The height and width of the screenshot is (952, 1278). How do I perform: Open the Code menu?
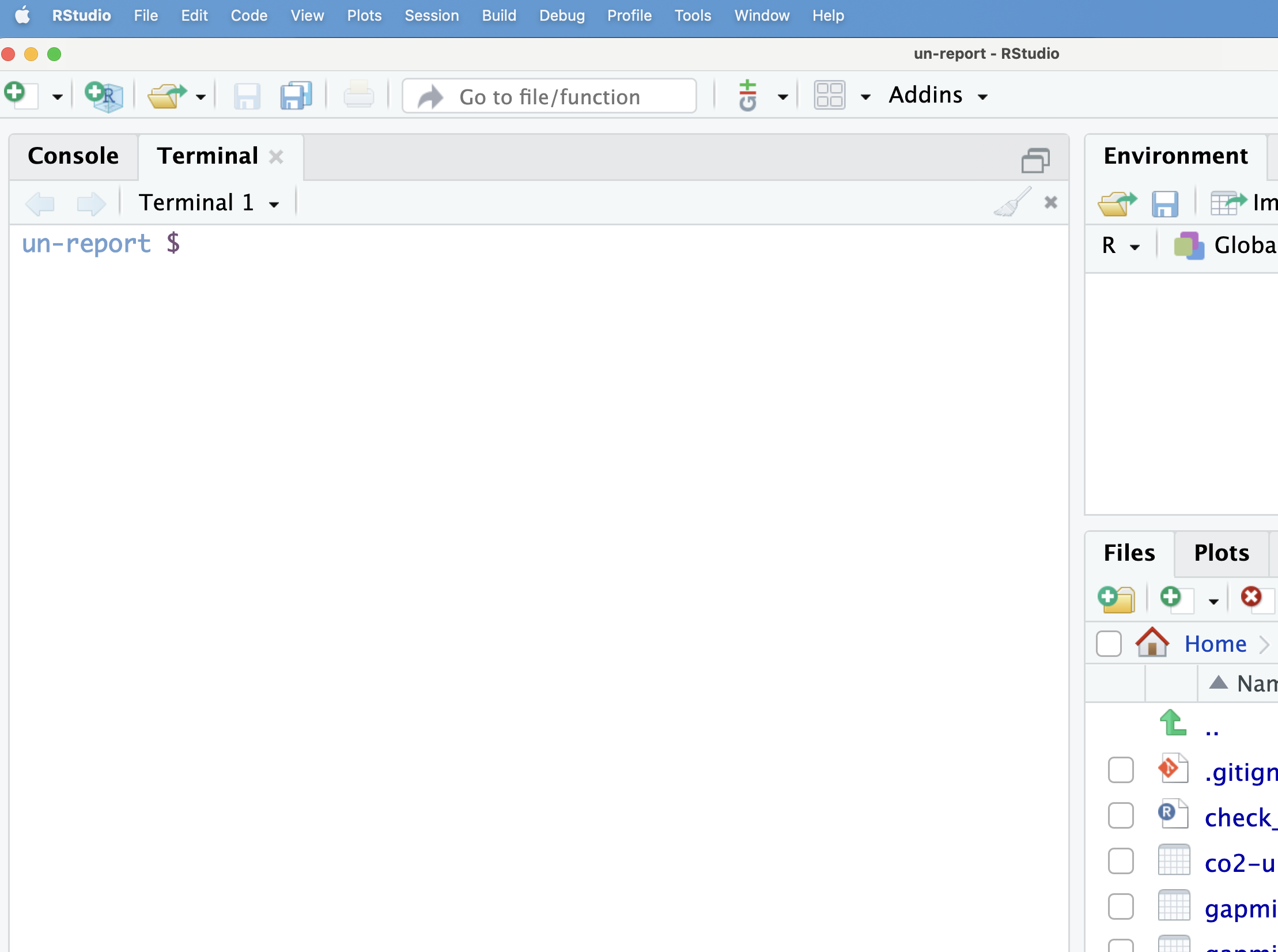pos(249,16)
